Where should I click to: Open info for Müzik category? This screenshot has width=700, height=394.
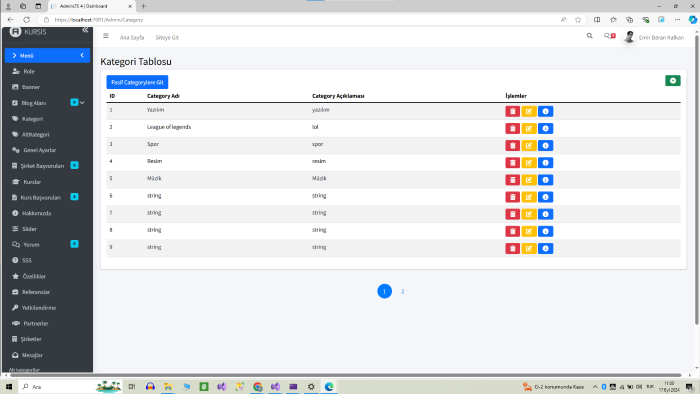546,180
